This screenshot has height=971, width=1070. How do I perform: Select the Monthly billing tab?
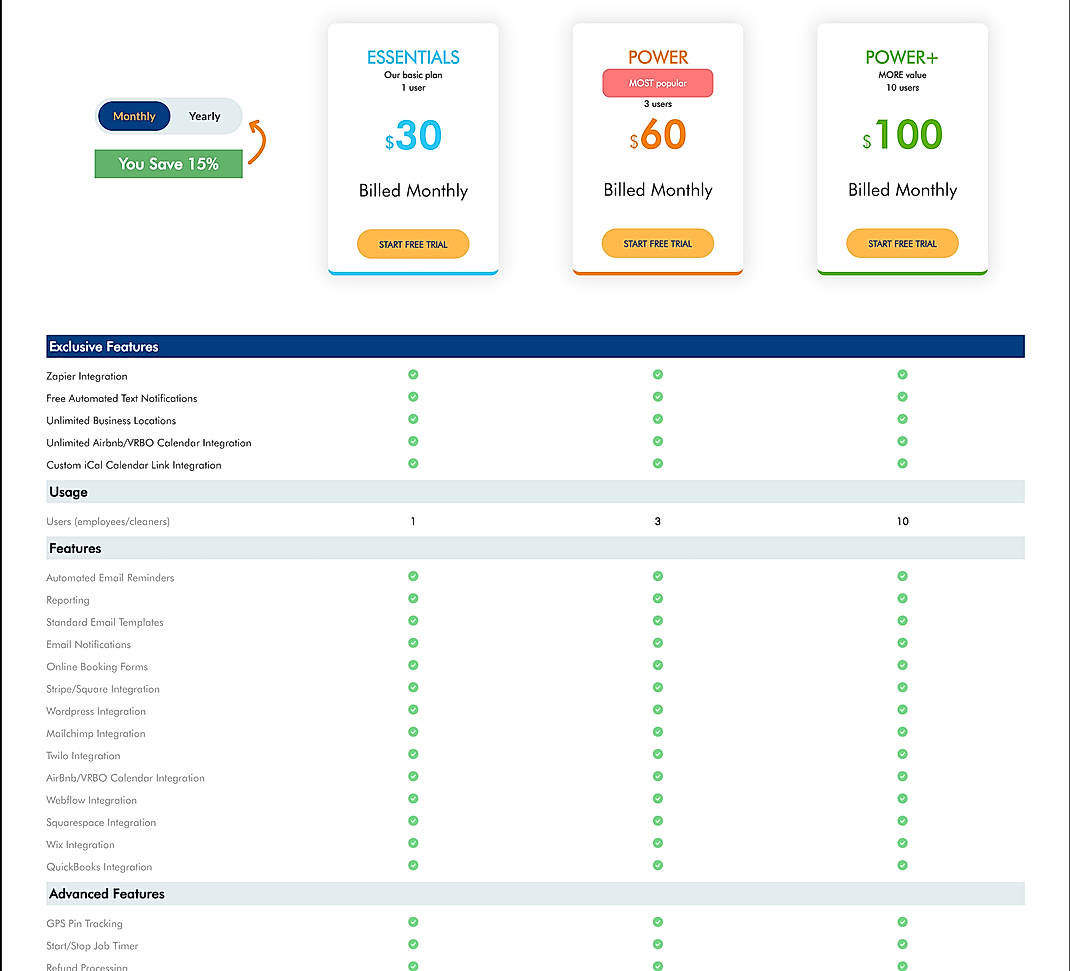(x=133, y=116)
